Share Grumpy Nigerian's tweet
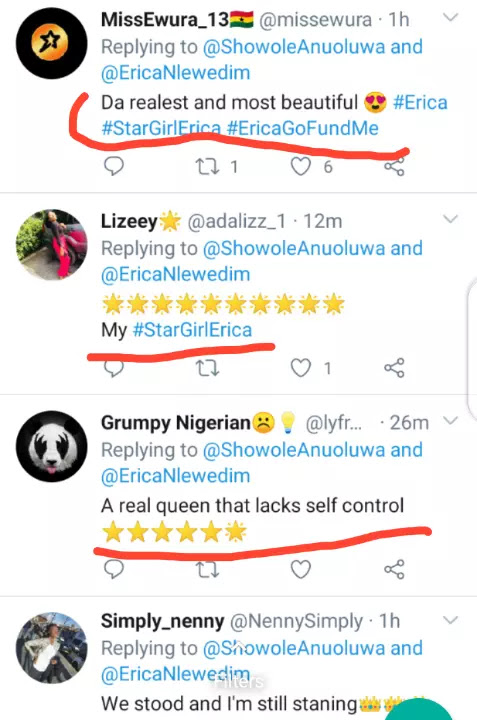This screenshot has width=477, height=720. (x=394, y=569)
